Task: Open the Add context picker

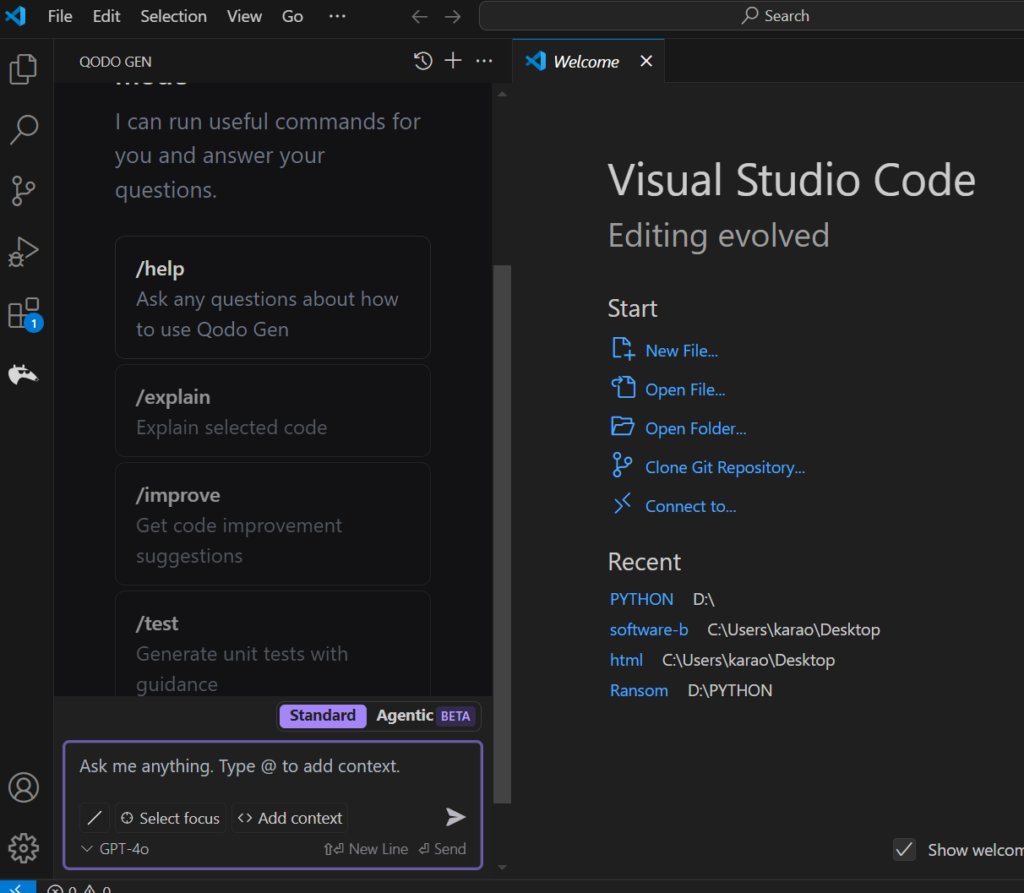Action: tap(290, 818)
